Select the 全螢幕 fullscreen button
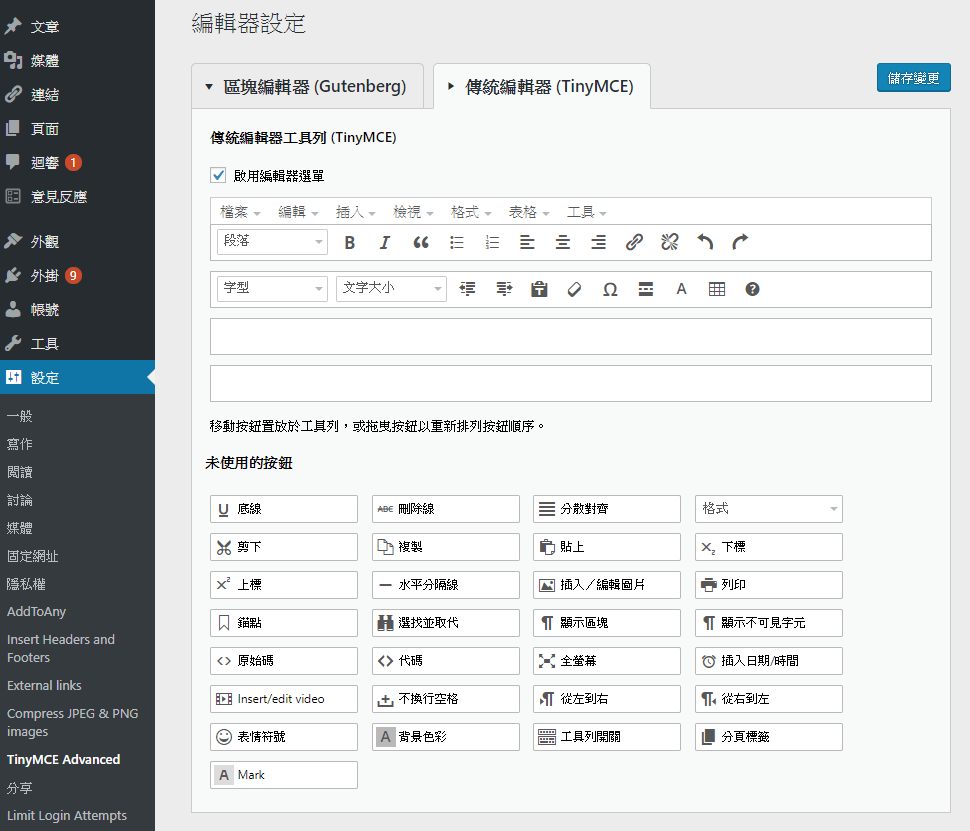The image size is (970, 831). point(607,661)
